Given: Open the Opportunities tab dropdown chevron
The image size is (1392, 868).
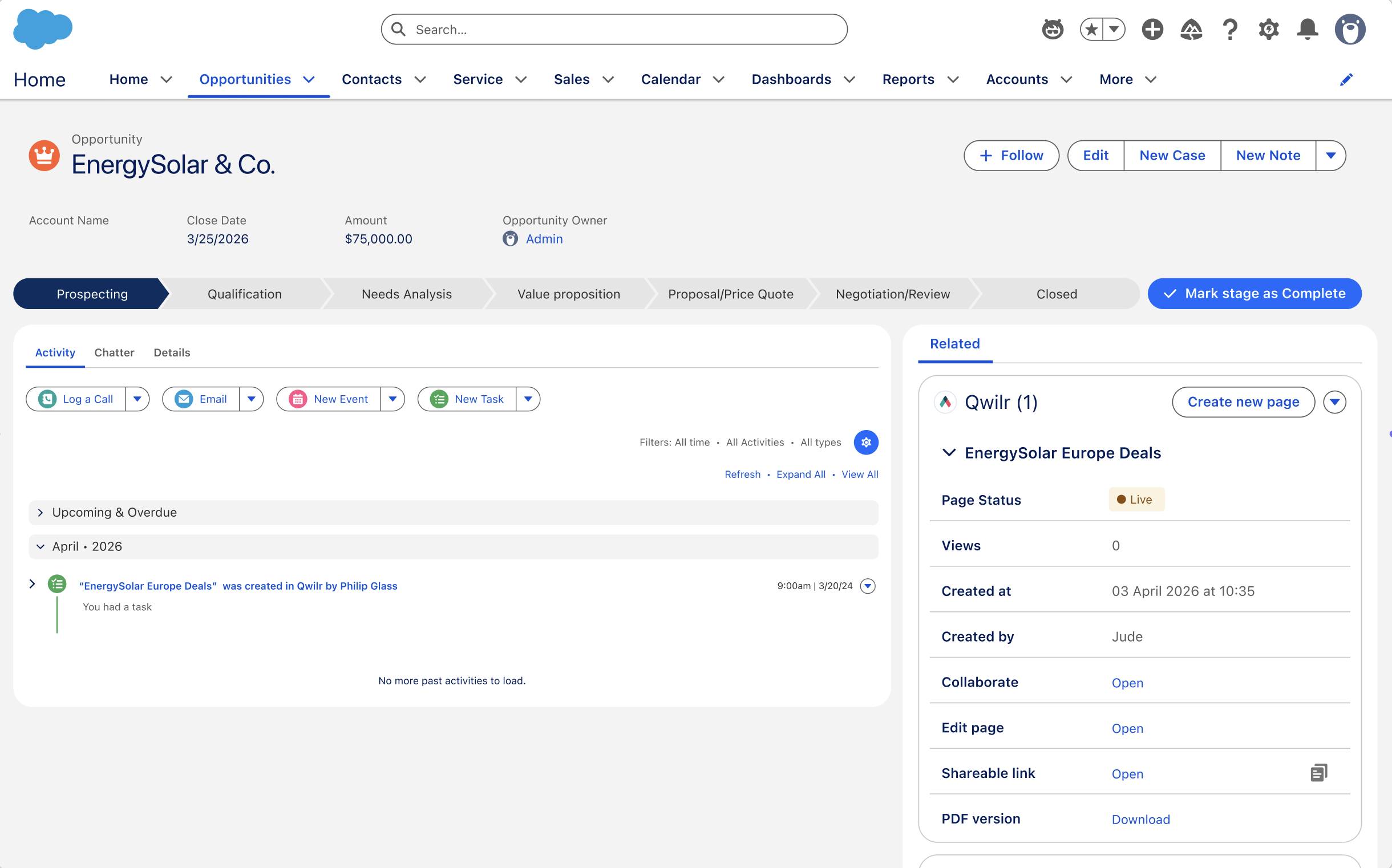Looking at the screenshot, I should tap(309, 79).
